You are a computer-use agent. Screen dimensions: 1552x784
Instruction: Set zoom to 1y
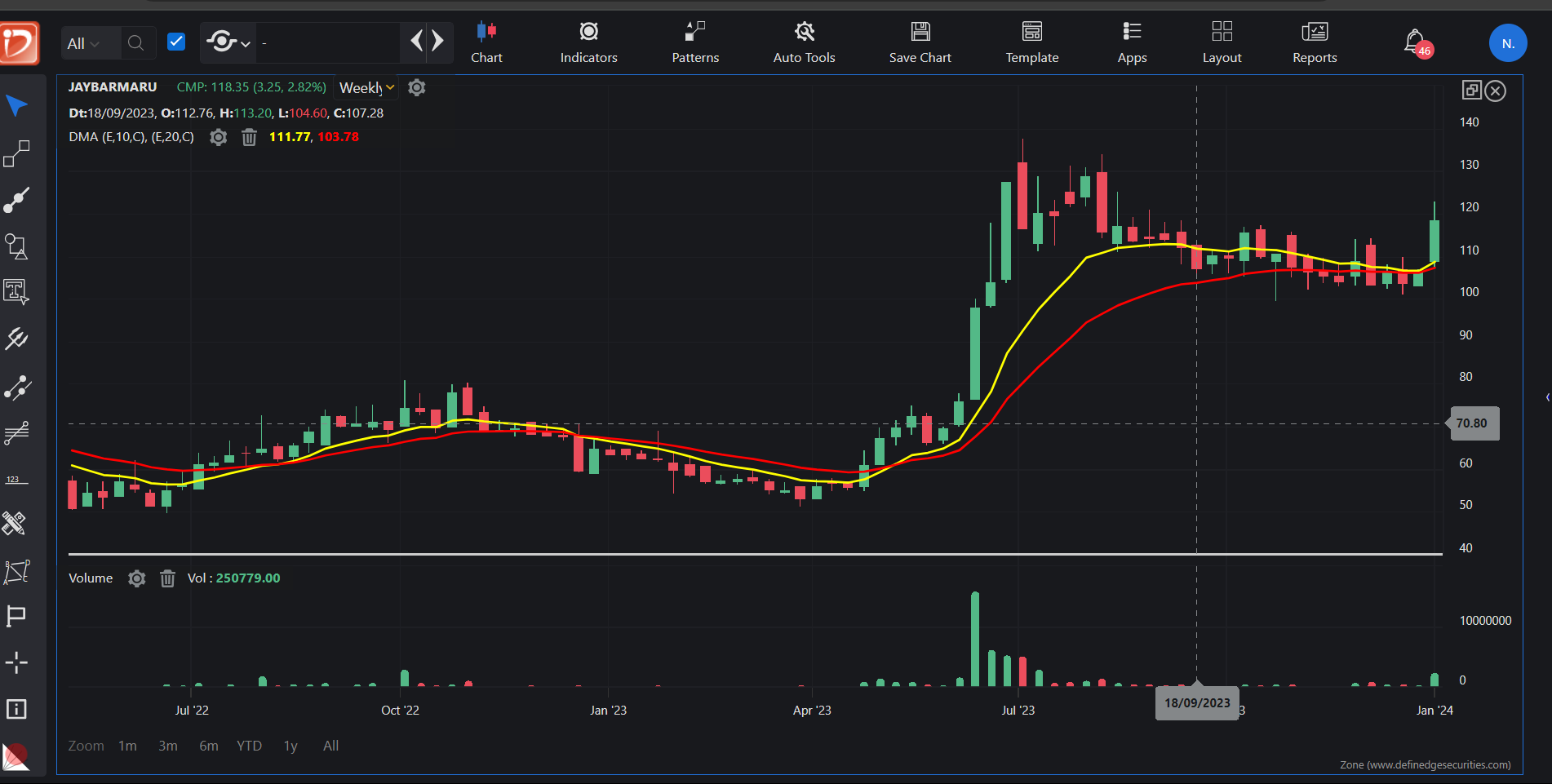coord(290,746)
